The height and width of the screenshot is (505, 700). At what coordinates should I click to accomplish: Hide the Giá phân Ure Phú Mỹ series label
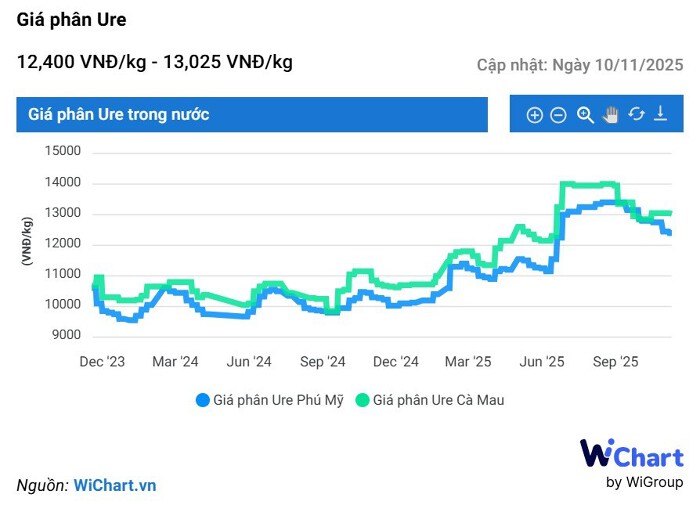tap(278, 400)
